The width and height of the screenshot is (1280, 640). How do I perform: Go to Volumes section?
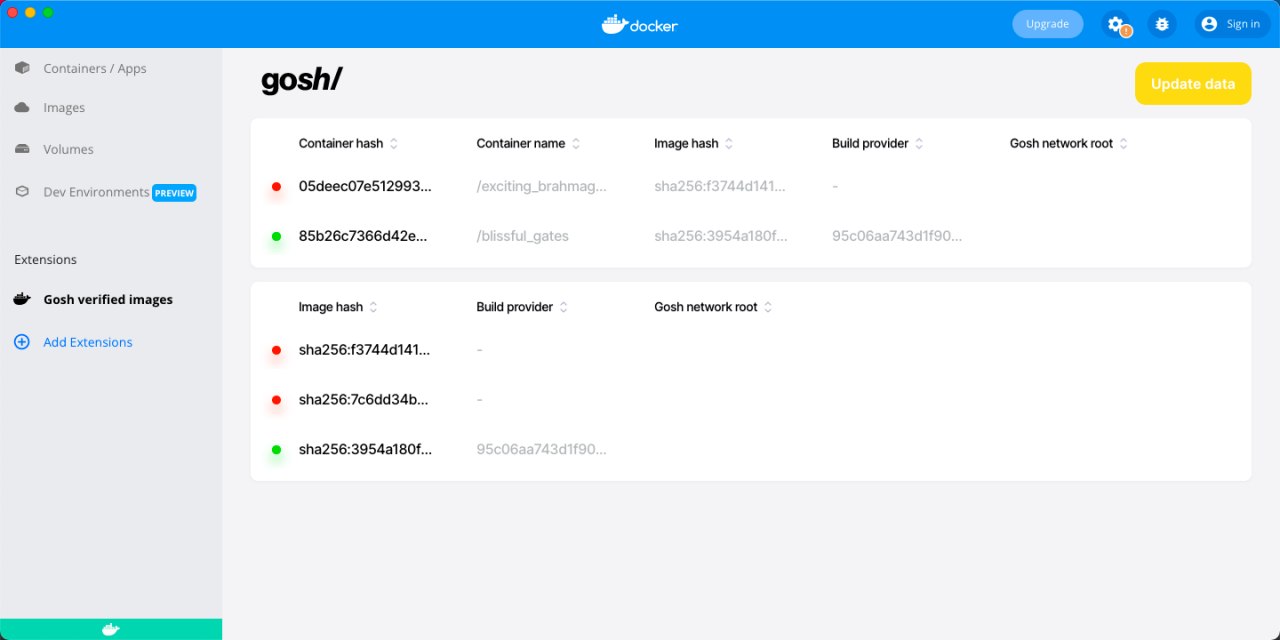(x=68, y=149)
